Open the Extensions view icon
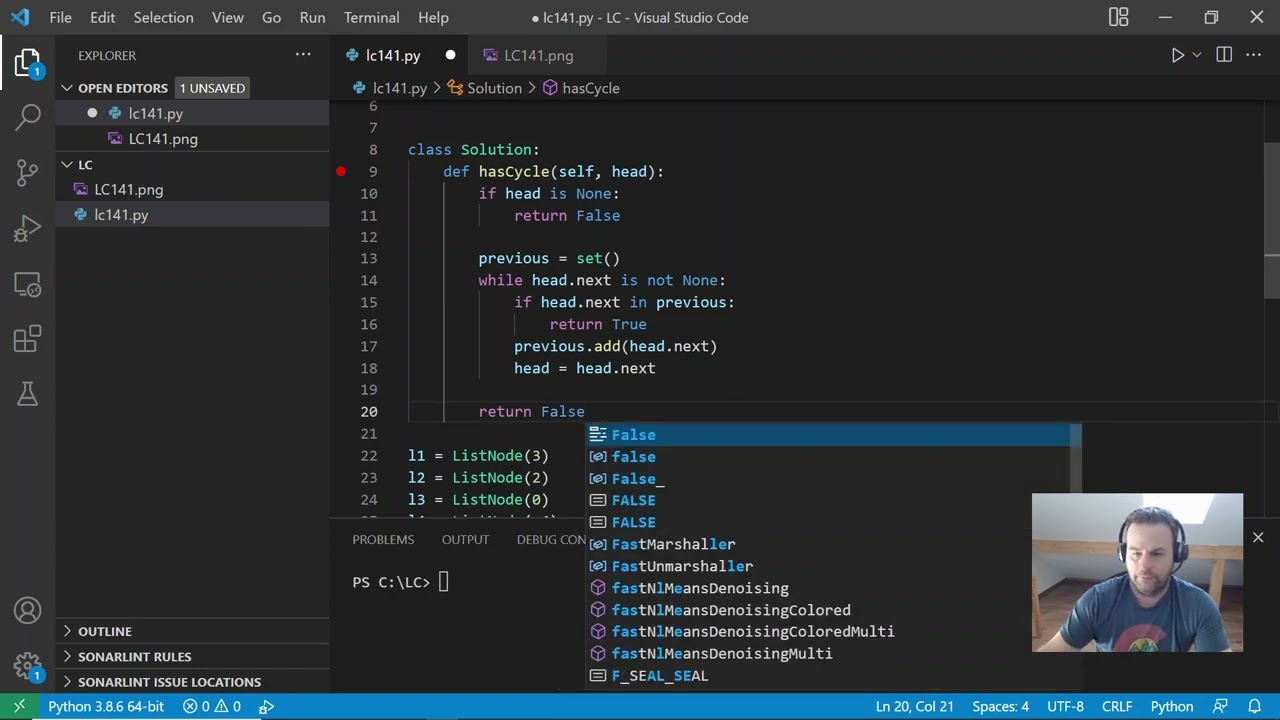This screenshot has width=1280, height=720. [x=28, y=340]
